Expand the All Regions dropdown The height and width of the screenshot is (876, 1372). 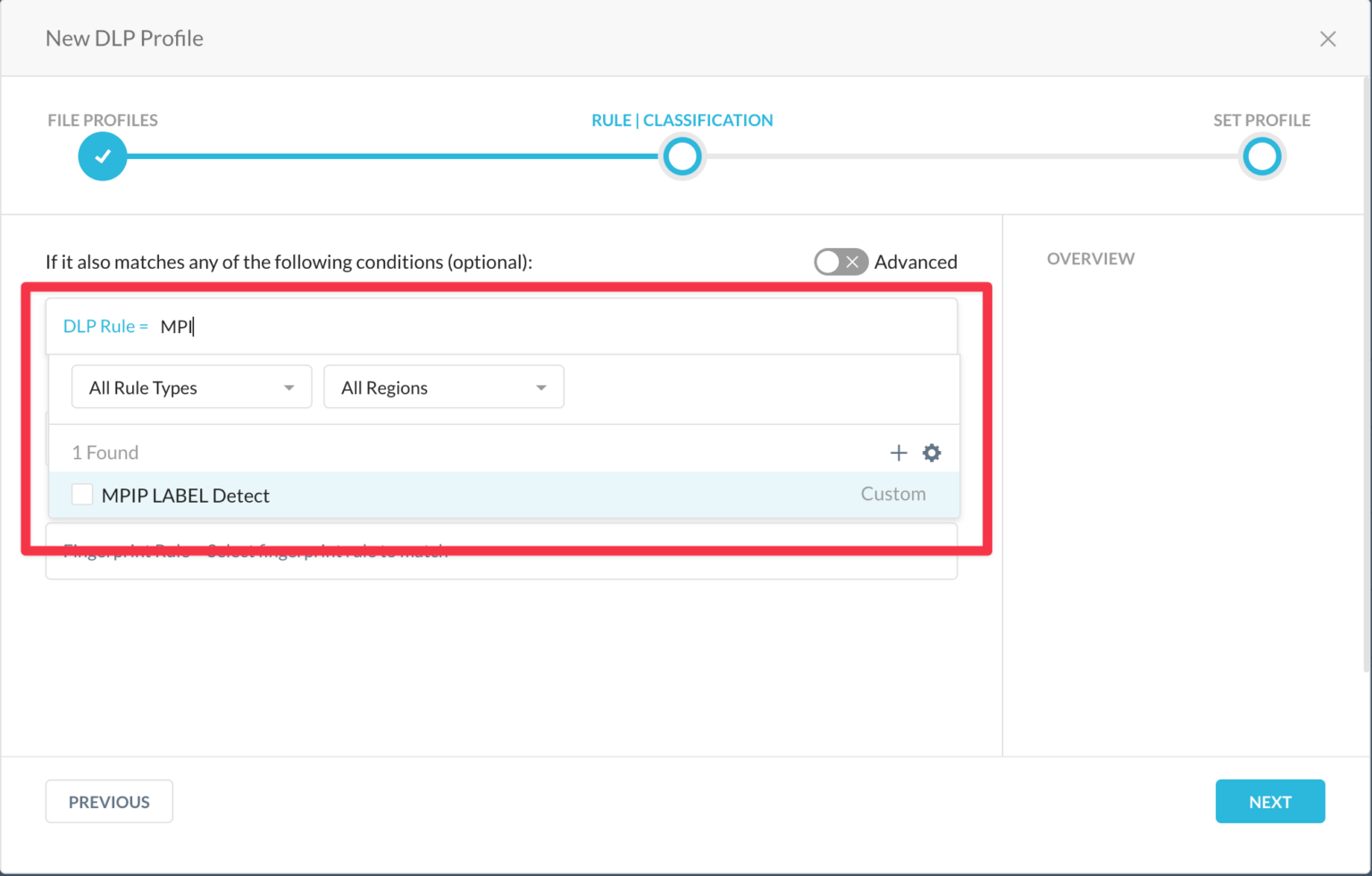443,387
